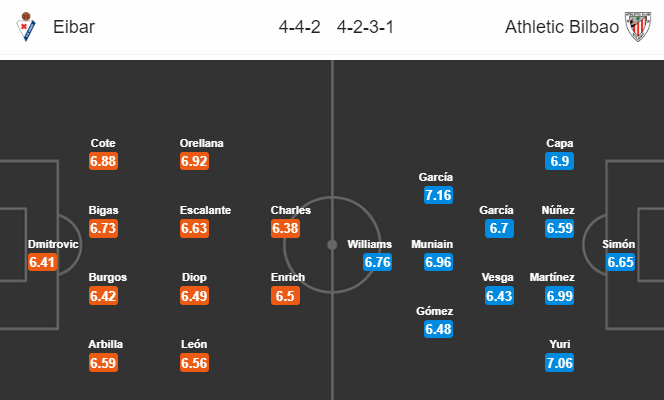
Task: Select Orellana's 6.92 rating badge
Action: point(194,161)
